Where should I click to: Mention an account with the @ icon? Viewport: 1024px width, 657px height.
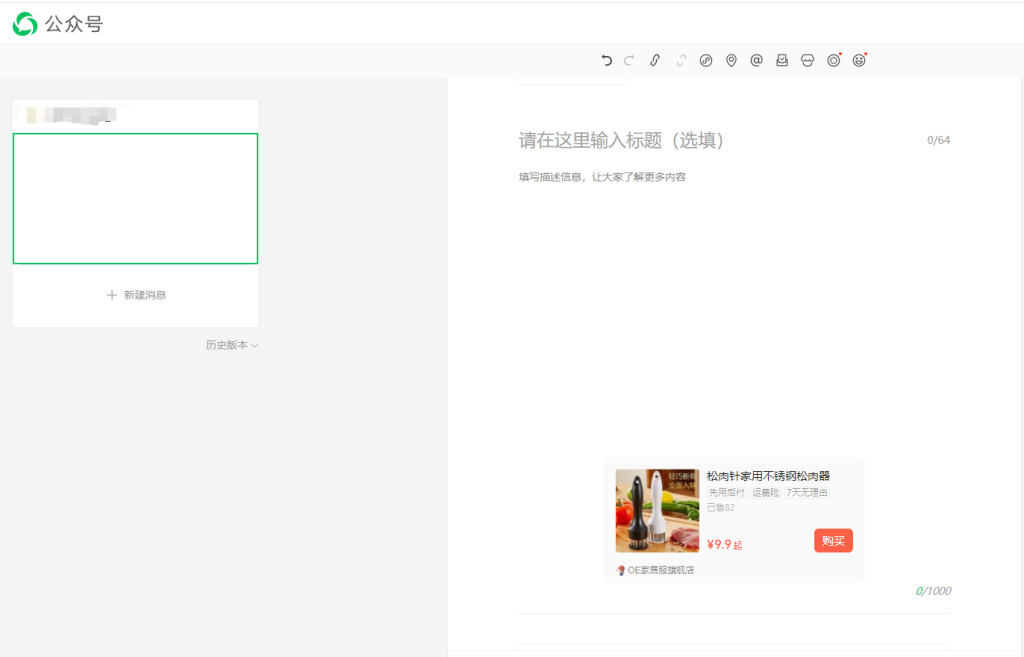point(756,60)
